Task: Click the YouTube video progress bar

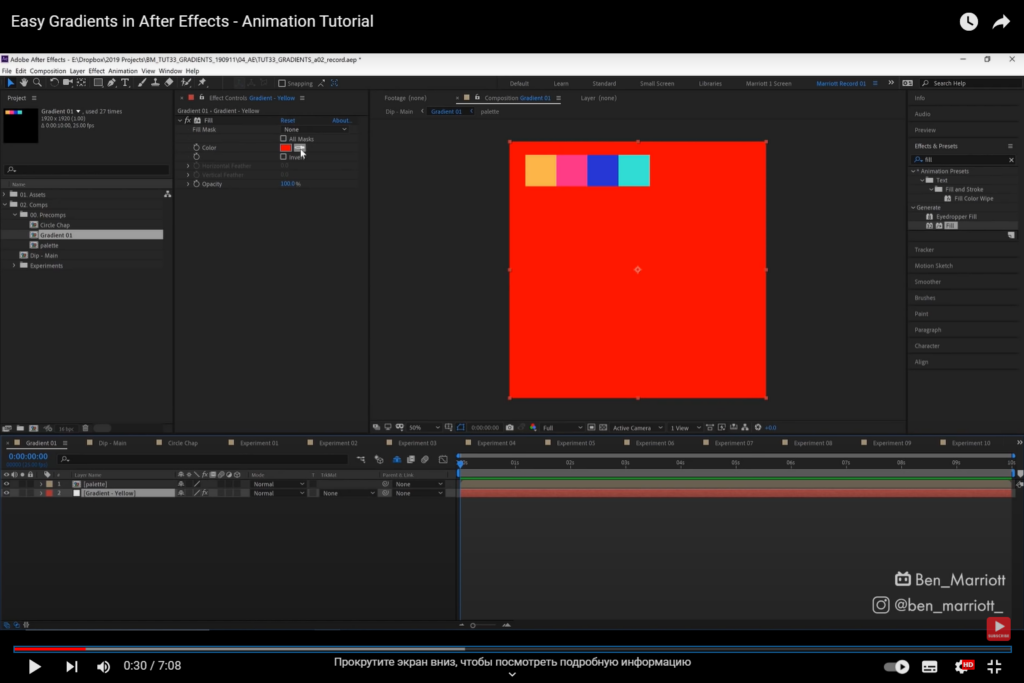Action: [x=512, y=649]
